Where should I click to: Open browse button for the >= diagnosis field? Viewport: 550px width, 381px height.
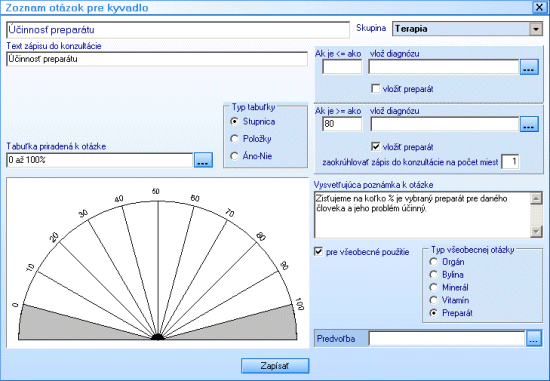529,124
